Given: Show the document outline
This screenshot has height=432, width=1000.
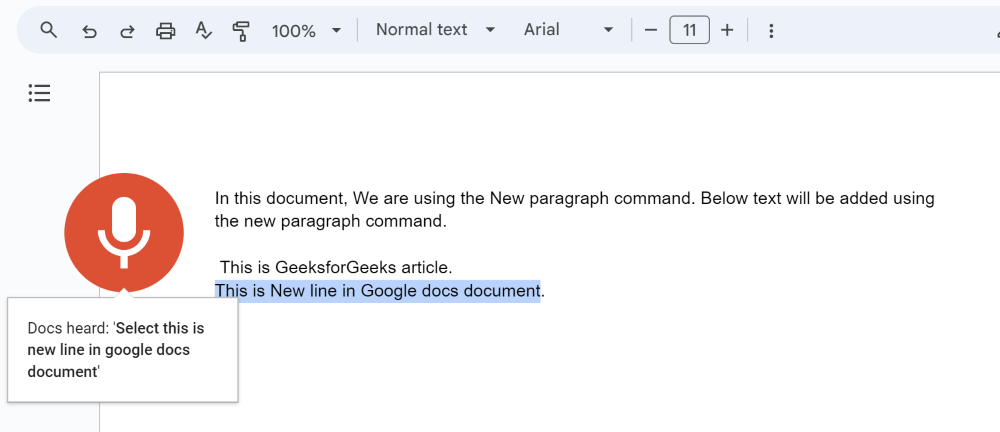Looking at the screenshot, I should (x=39, y=93).
